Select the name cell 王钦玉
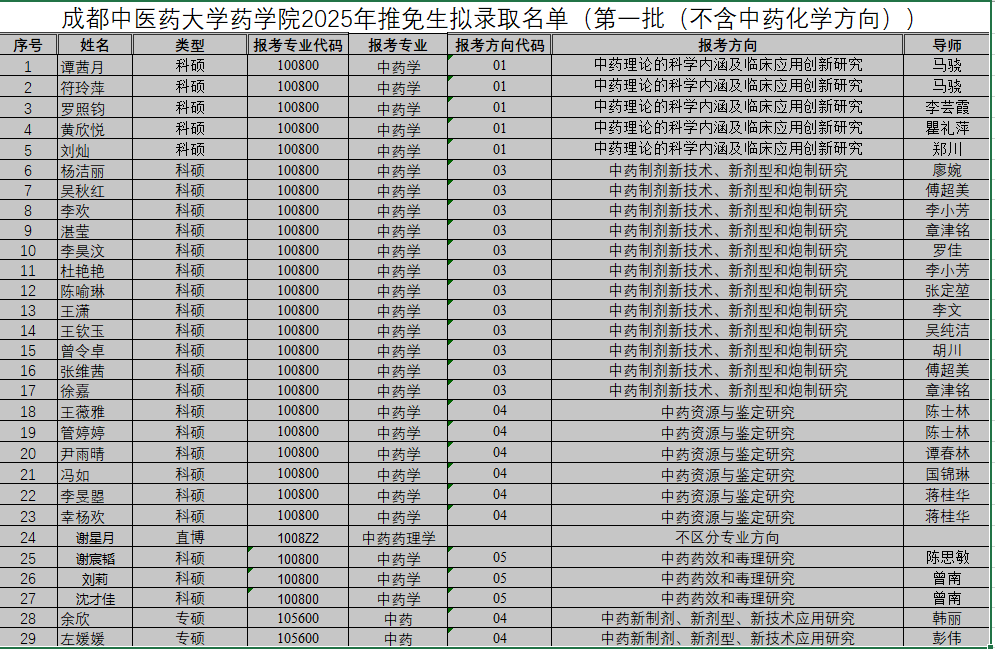 click(95, 330)
